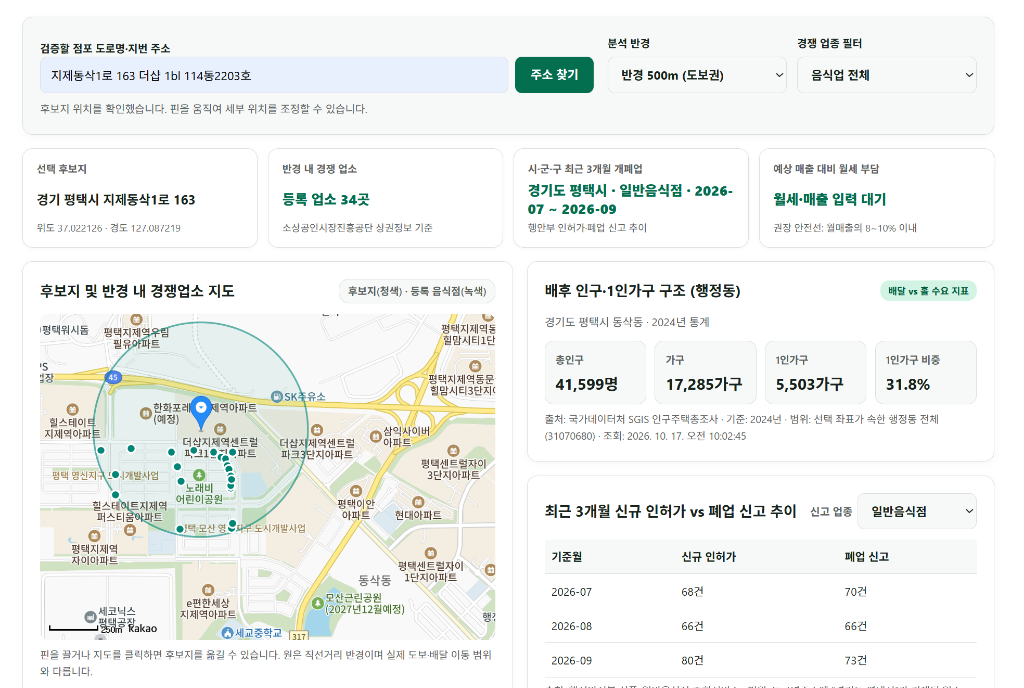Click the 41,599명 total population value
1024x688 pixels.
point(586,384)
